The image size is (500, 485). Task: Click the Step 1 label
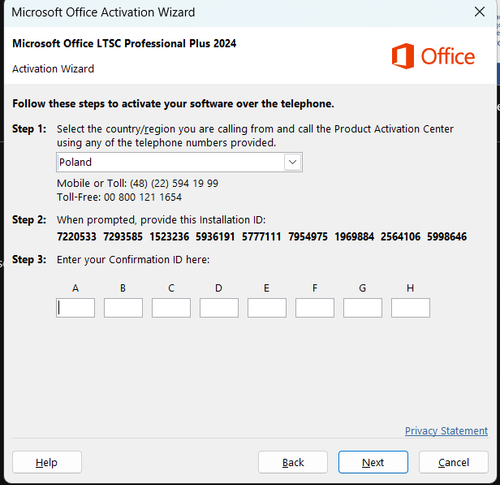pos(29,129)
